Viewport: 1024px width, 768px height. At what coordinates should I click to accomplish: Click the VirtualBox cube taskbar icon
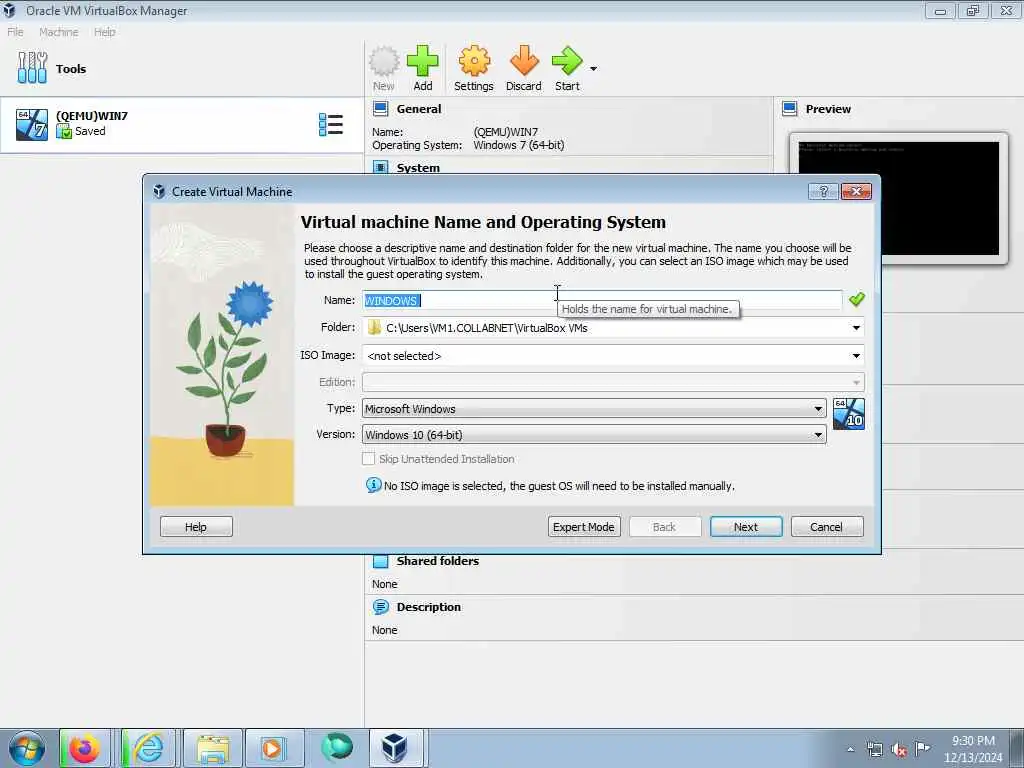point(394,748)
